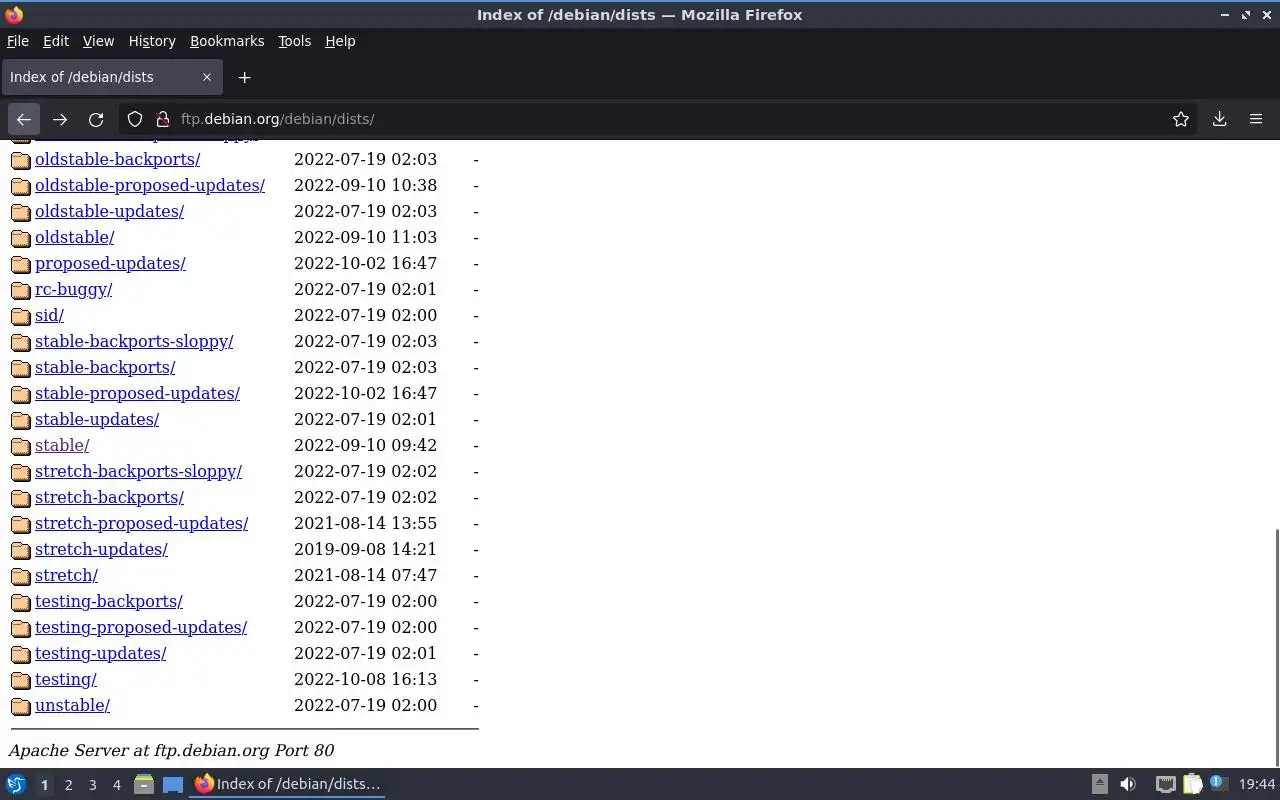Image resolution: width=1280 pixels, height=800 pixels.
Task: Open the oldstable-updates/ directory
Action: 109,211
